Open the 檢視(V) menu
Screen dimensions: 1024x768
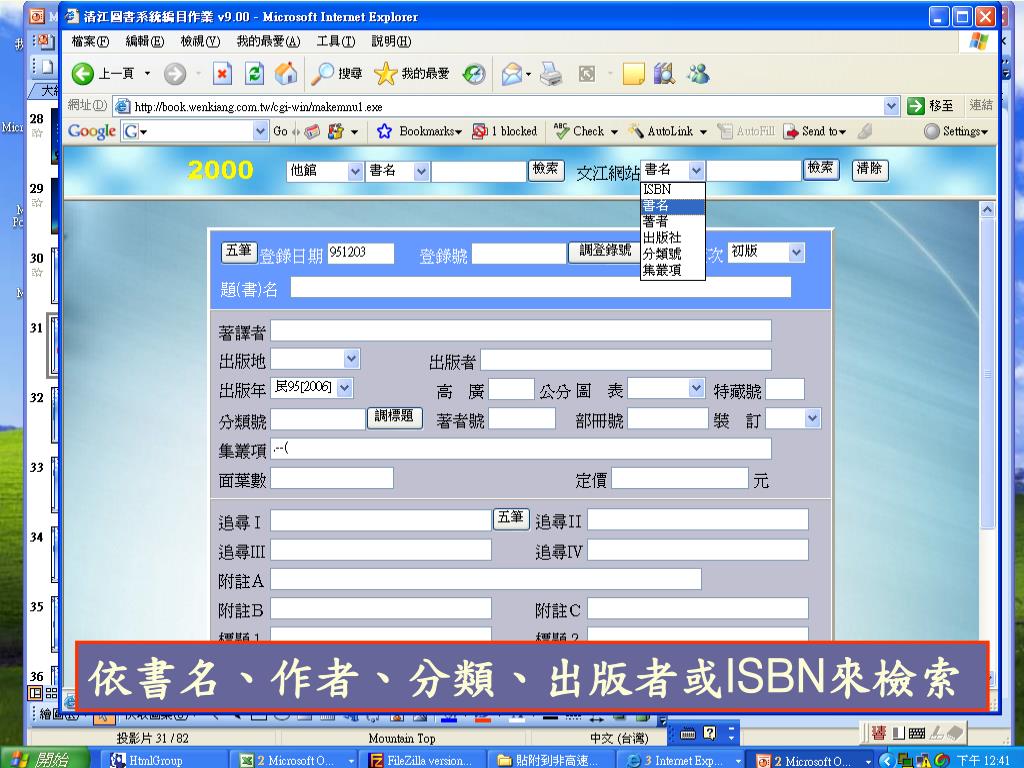[200, 42]
